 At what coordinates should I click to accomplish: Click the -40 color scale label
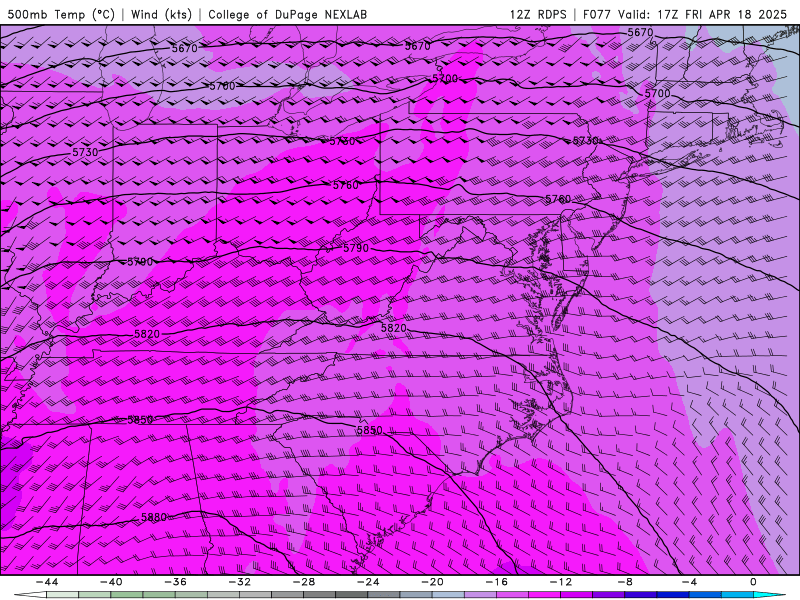click(x=111, y=582)
